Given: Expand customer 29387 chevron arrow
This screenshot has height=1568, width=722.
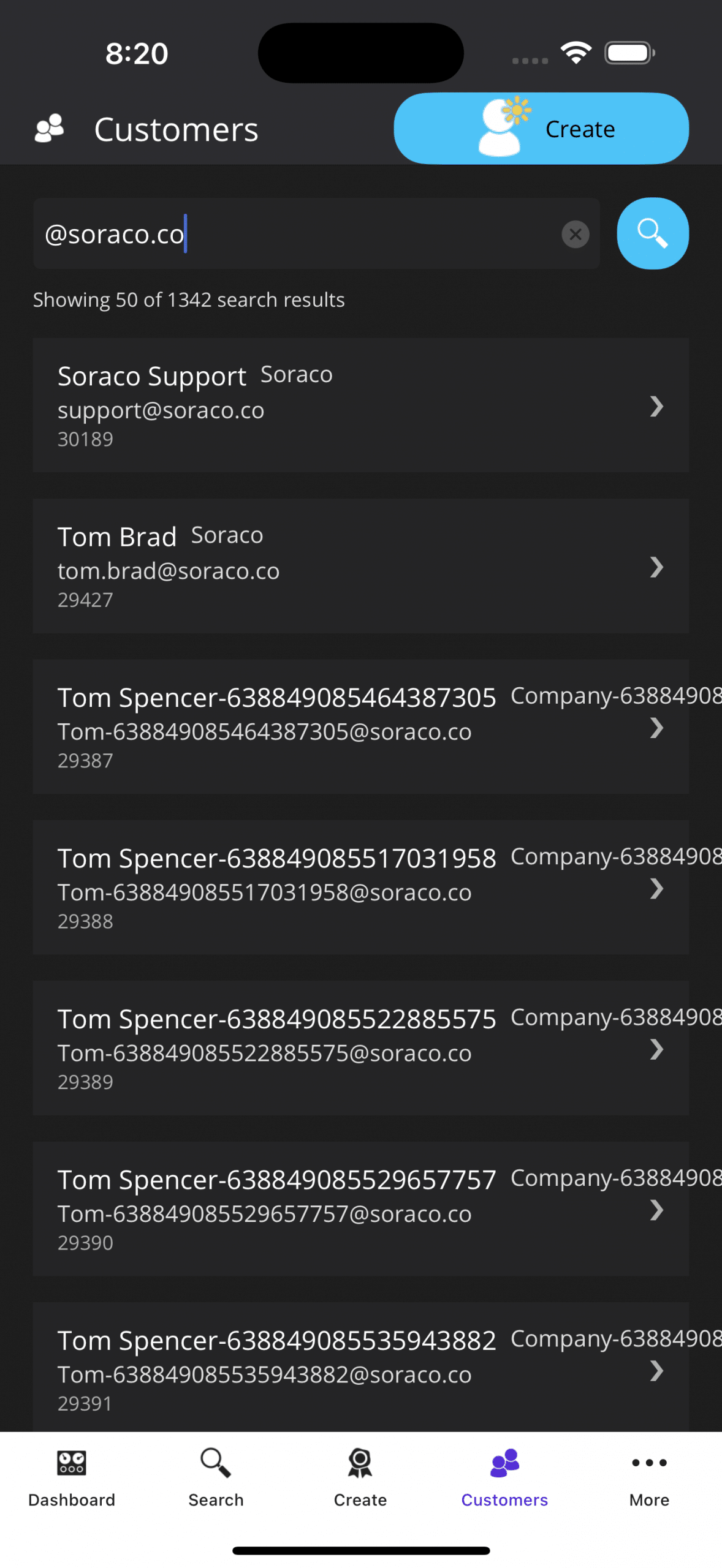Looking at the screenshot, I should coord(656,728).
